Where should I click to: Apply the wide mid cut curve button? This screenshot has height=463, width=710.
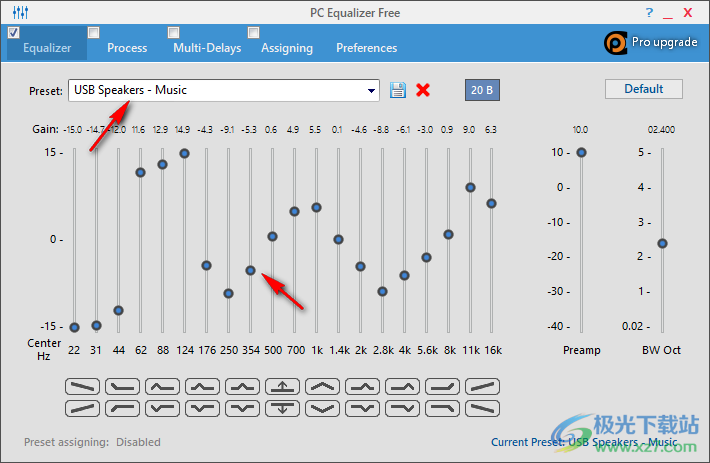coord(322,409)
